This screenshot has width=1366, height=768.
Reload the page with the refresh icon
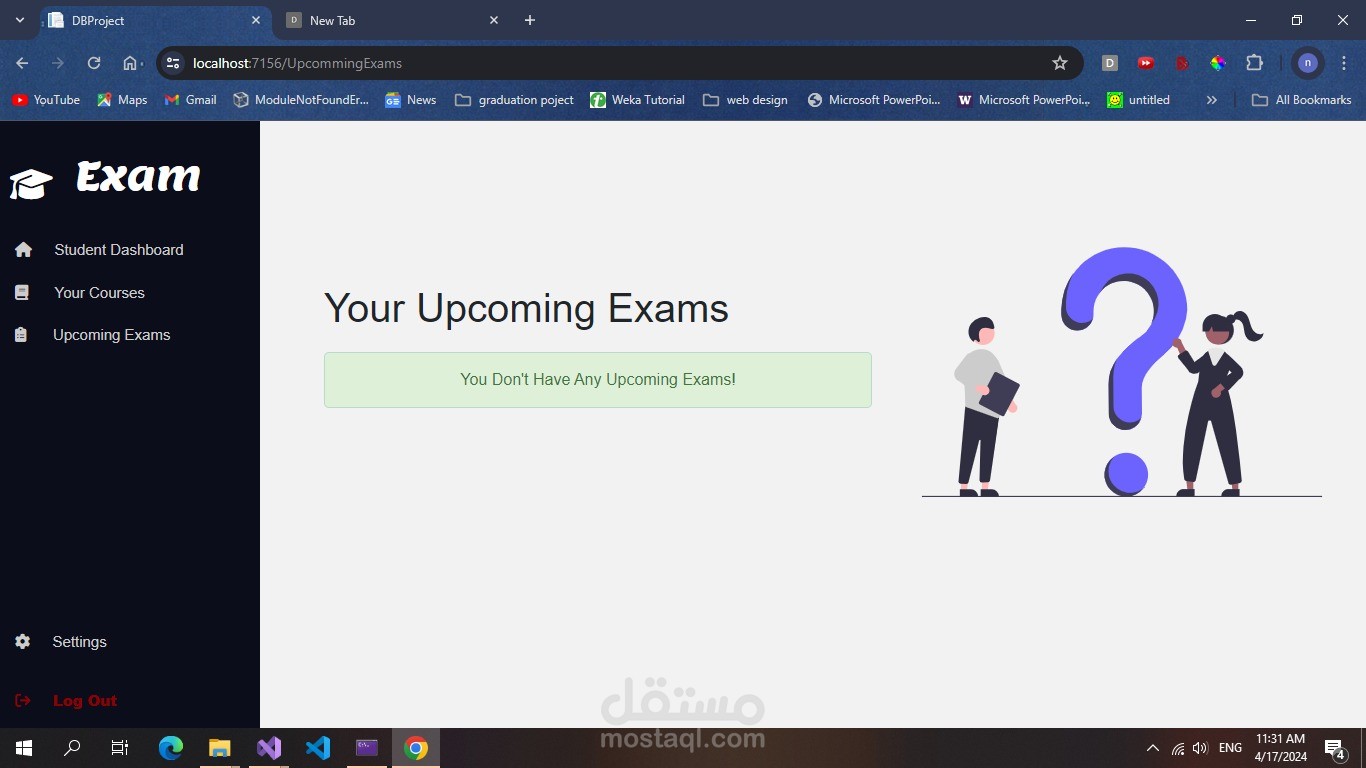click(x=93, y=62)
